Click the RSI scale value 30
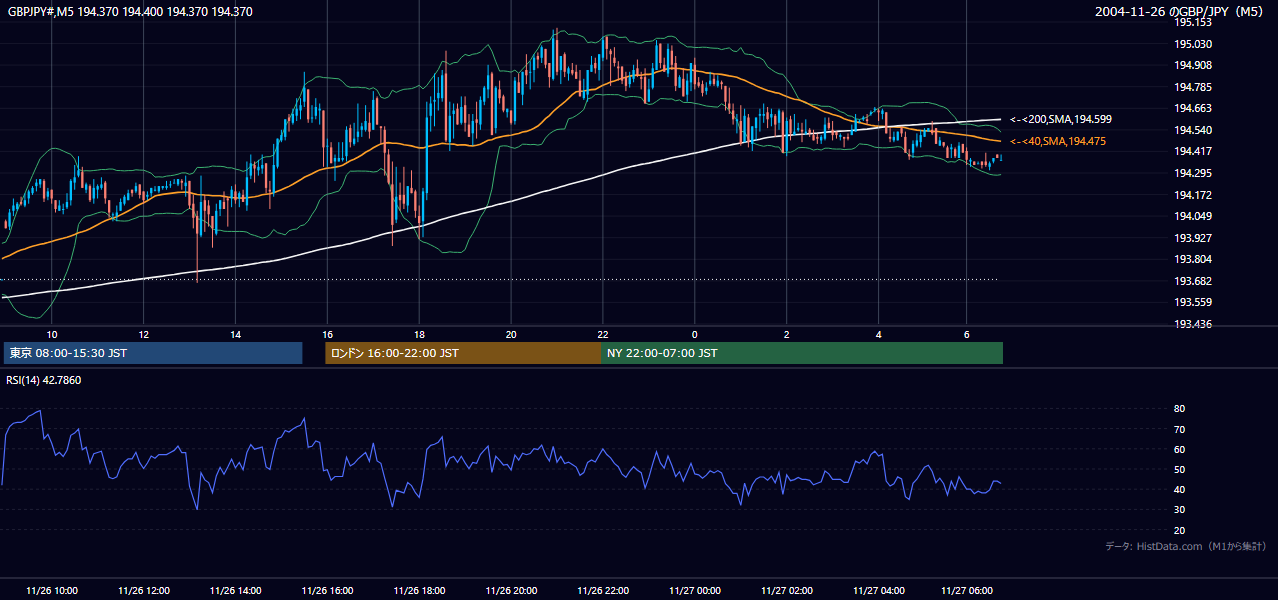Screen dimensions: 1278x600 point(1179,510)
